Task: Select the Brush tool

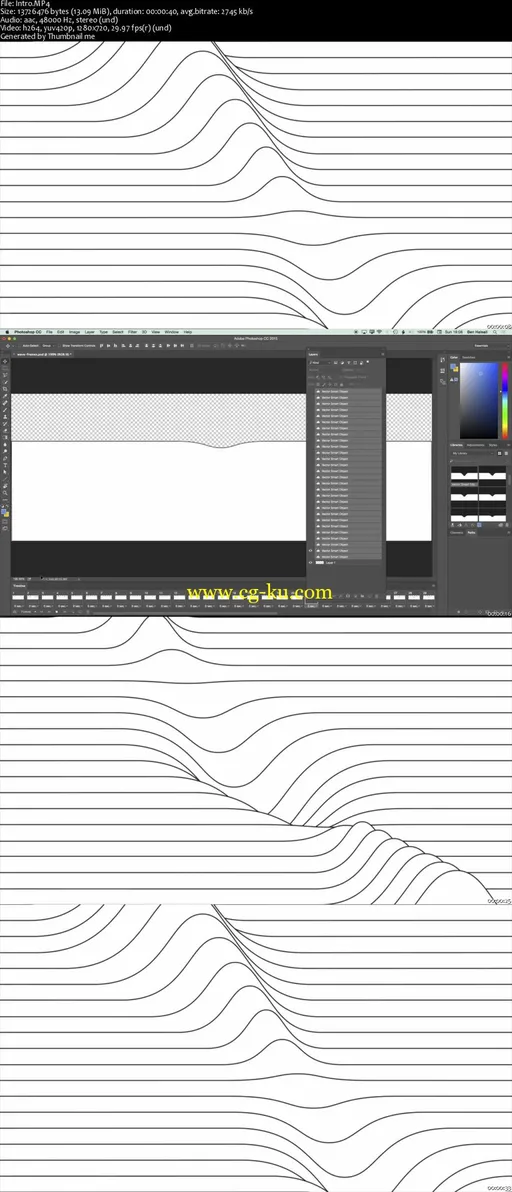Action: [5, 410]
